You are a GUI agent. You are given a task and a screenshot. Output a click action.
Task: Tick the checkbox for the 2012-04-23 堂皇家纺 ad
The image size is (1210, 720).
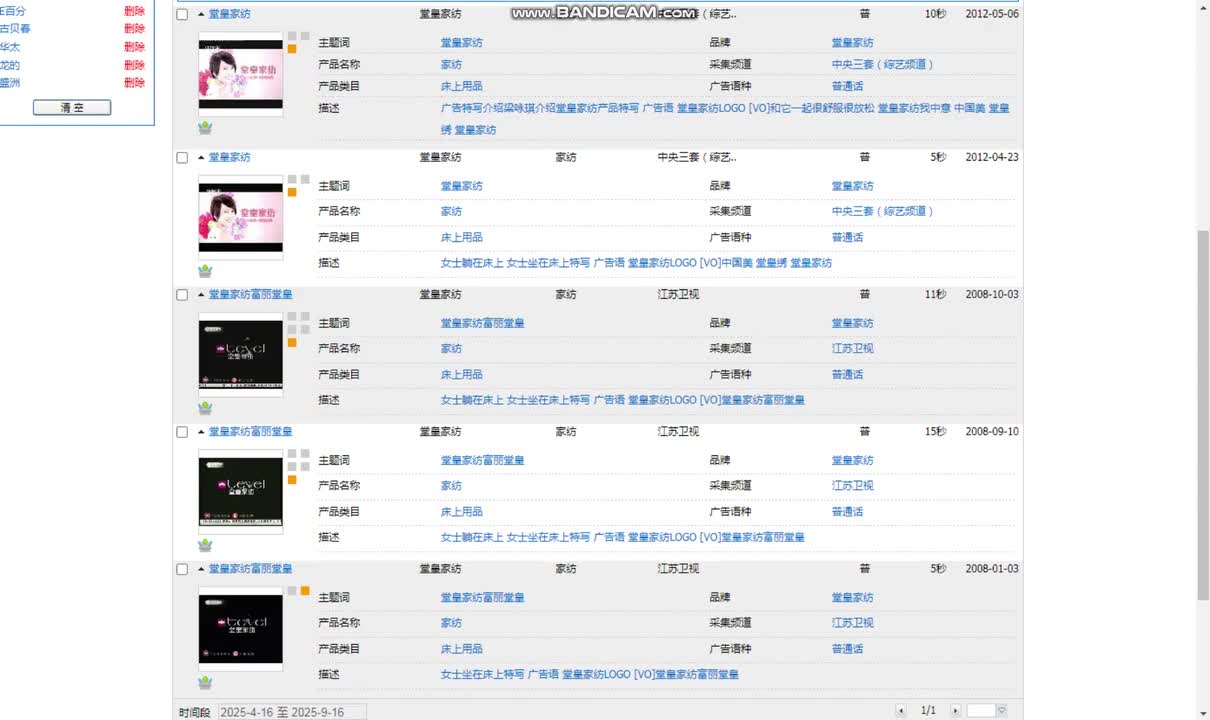pos(182,158)
